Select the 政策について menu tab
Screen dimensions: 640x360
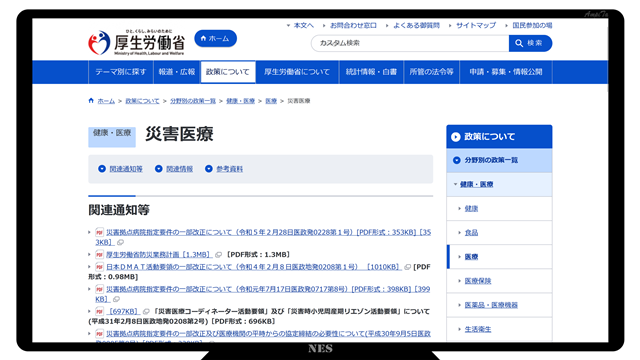tap(228, 72)
